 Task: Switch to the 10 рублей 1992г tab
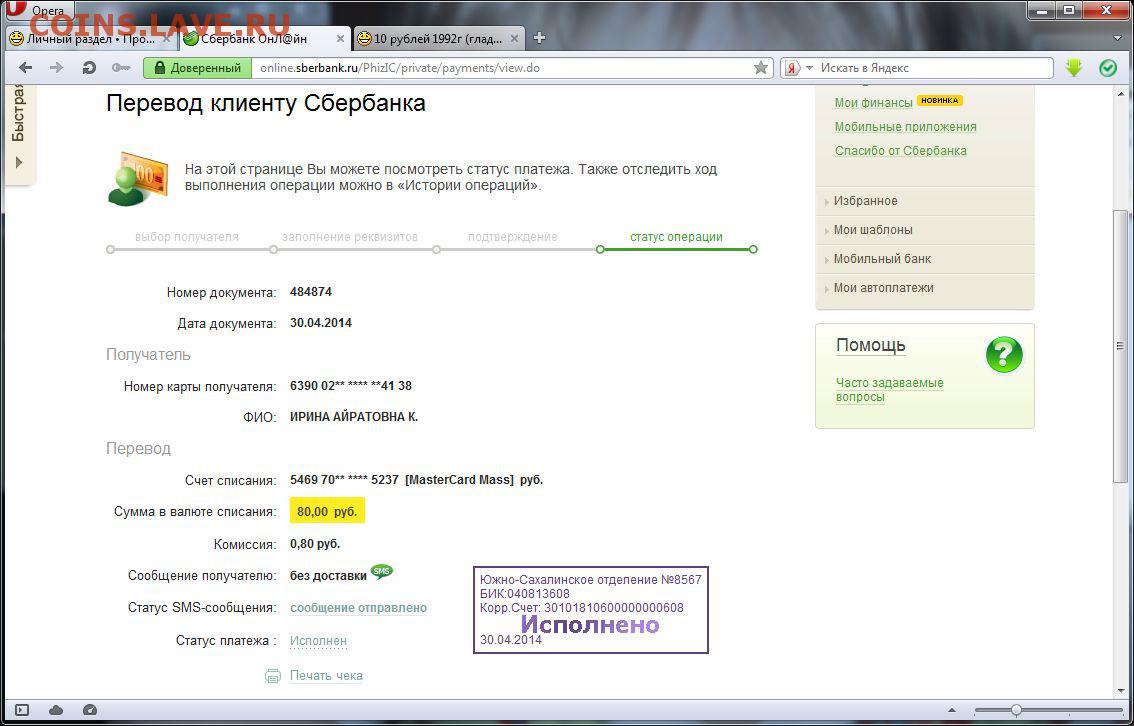pos(438,39)
